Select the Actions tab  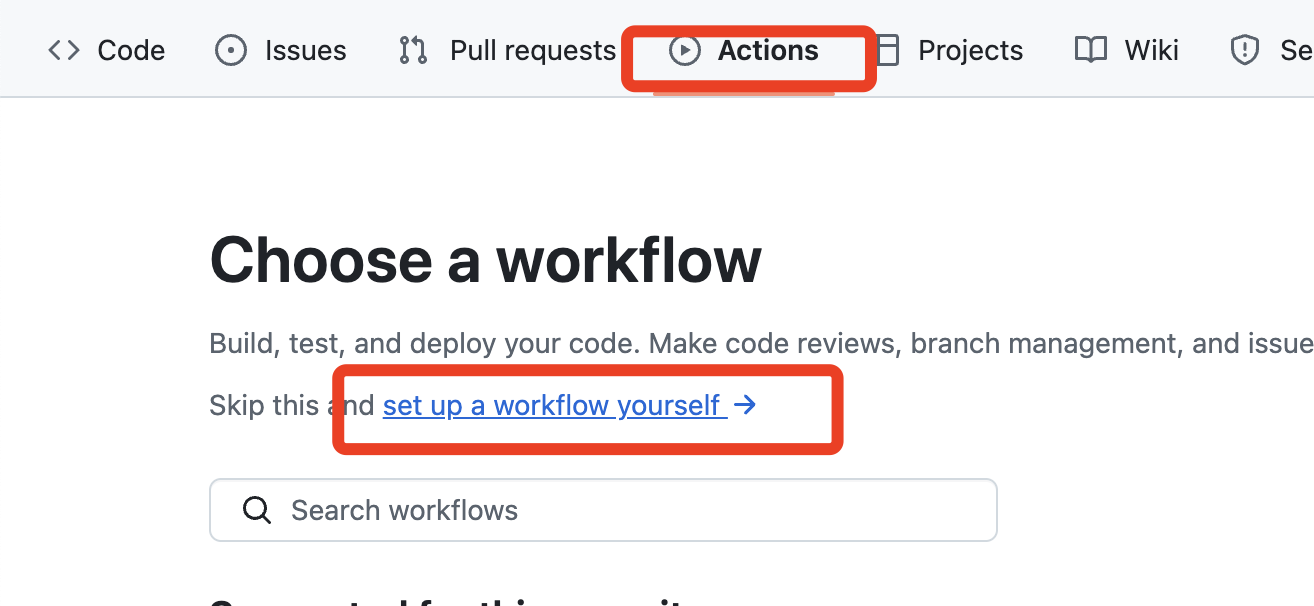[x=767, y=50]
